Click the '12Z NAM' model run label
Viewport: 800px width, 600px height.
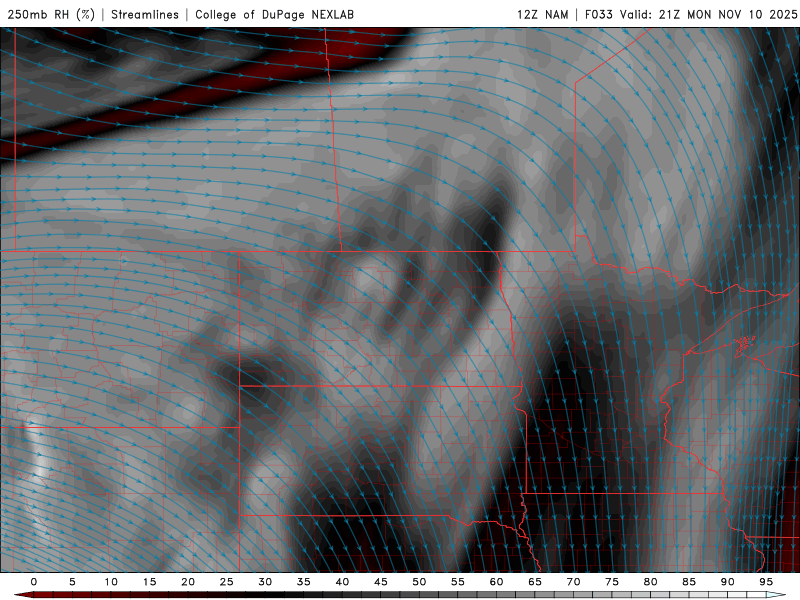click(x=543, y=14)
